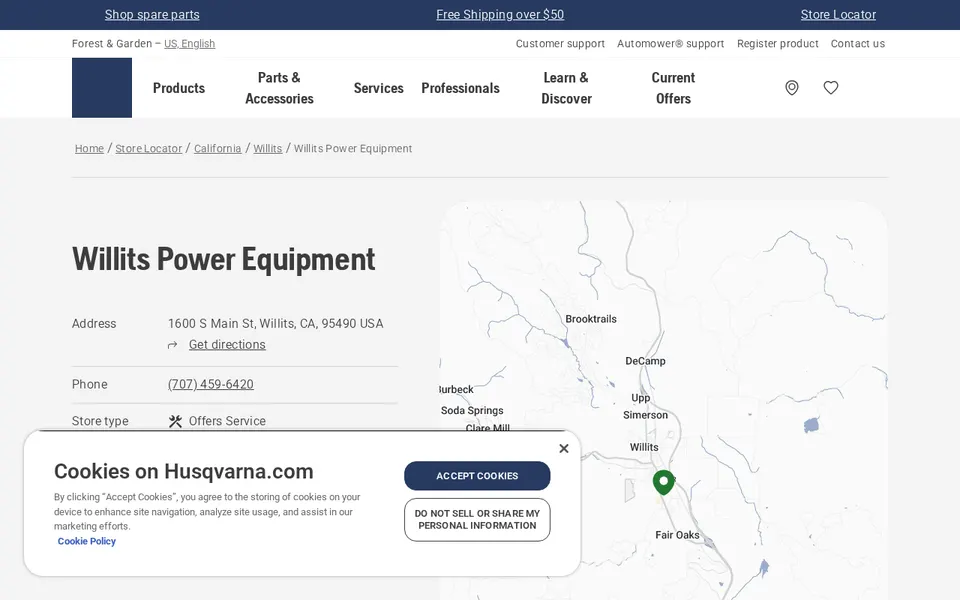This screenshot has width=960, height=600.
Task: Change region via US, English link
Action: pyautogui.click(x=189, y=43)
